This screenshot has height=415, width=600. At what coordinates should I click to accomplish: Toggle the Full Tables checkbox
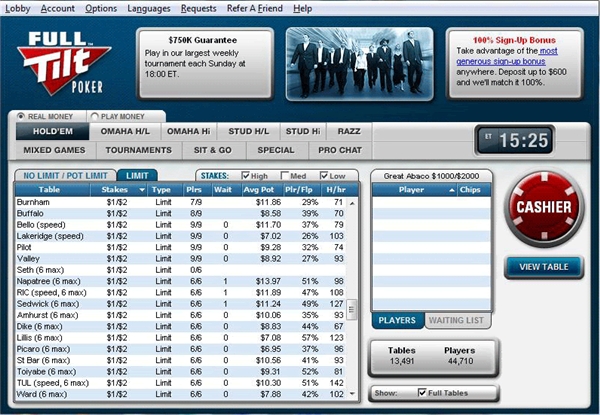click(423, 393)
